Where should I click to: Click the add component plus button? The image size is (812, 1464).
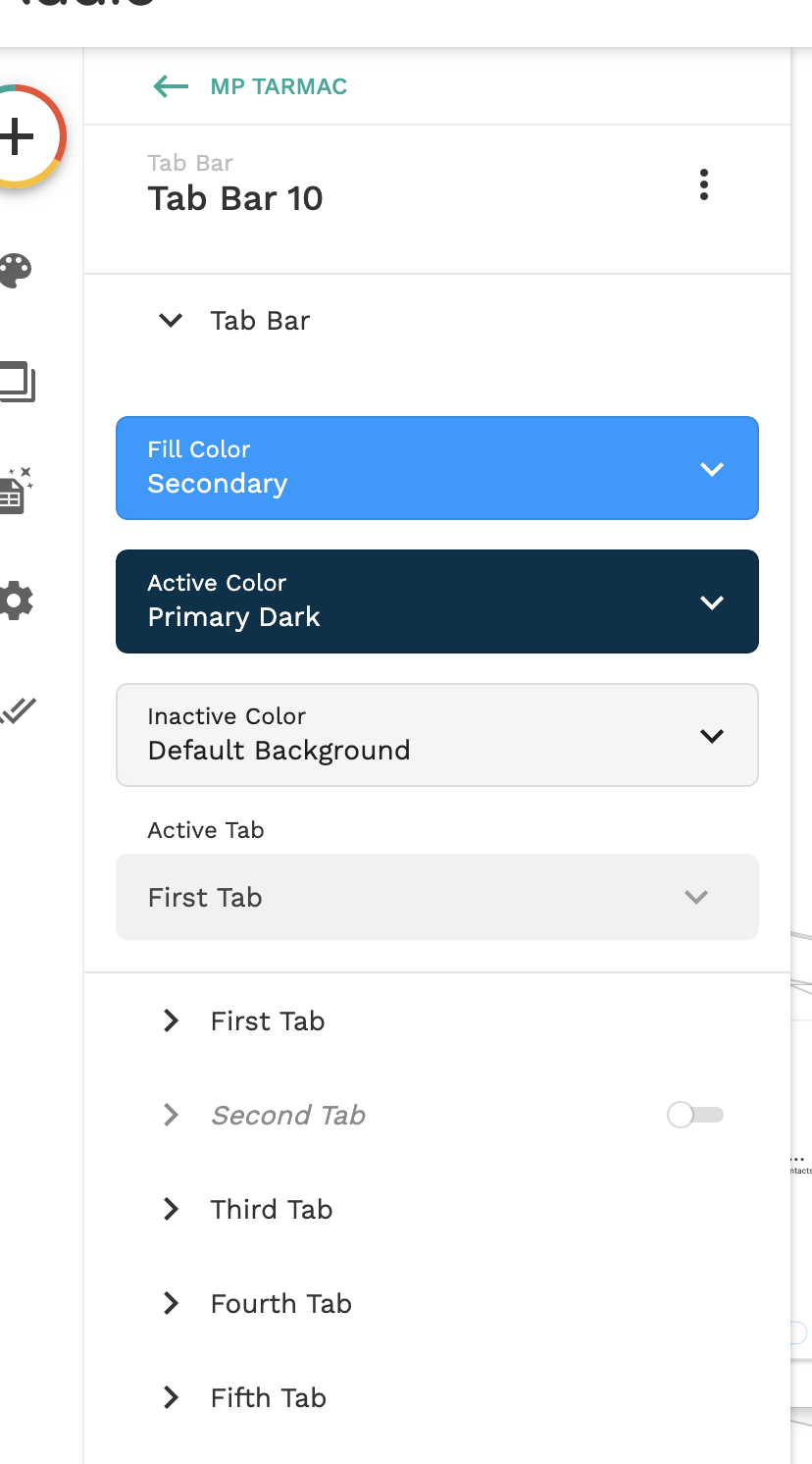tap(18, 136)
